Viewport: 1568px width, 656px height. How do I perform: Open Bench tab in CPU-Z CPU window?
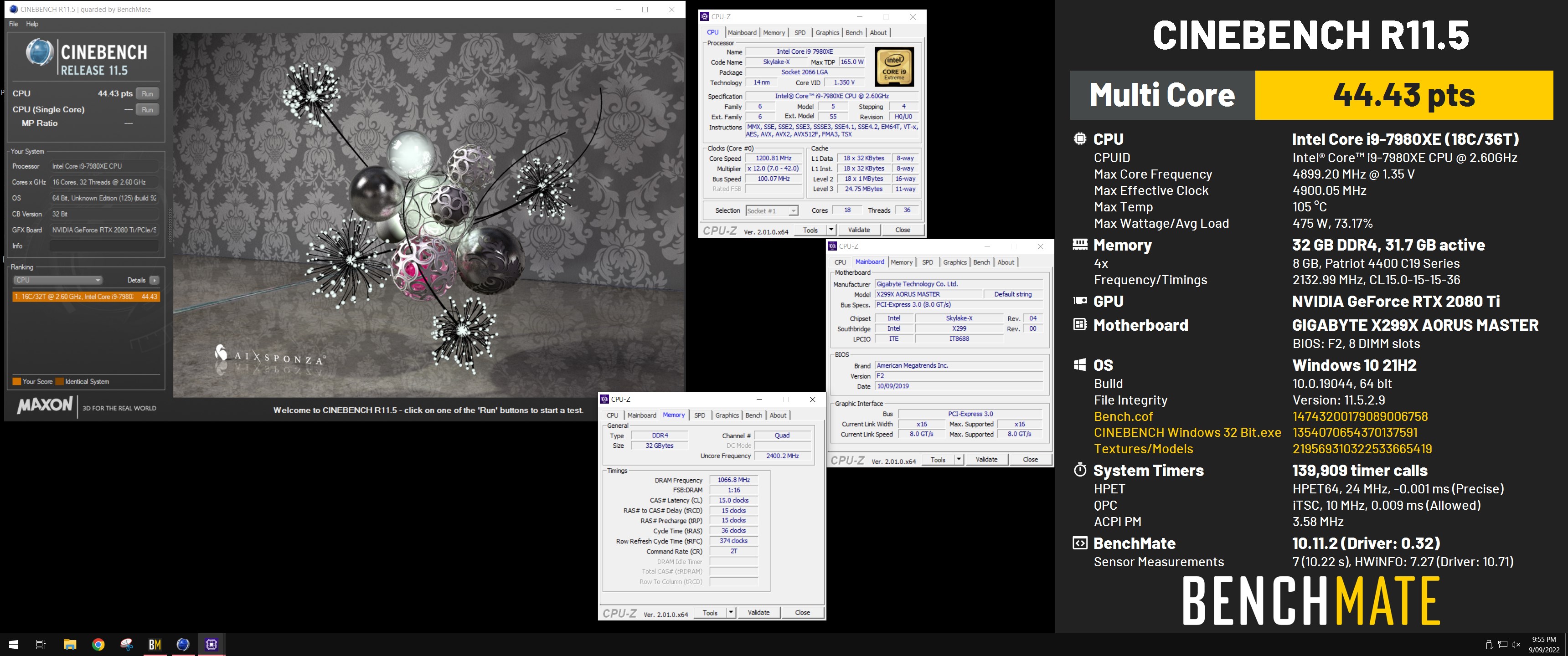point(854,33)
